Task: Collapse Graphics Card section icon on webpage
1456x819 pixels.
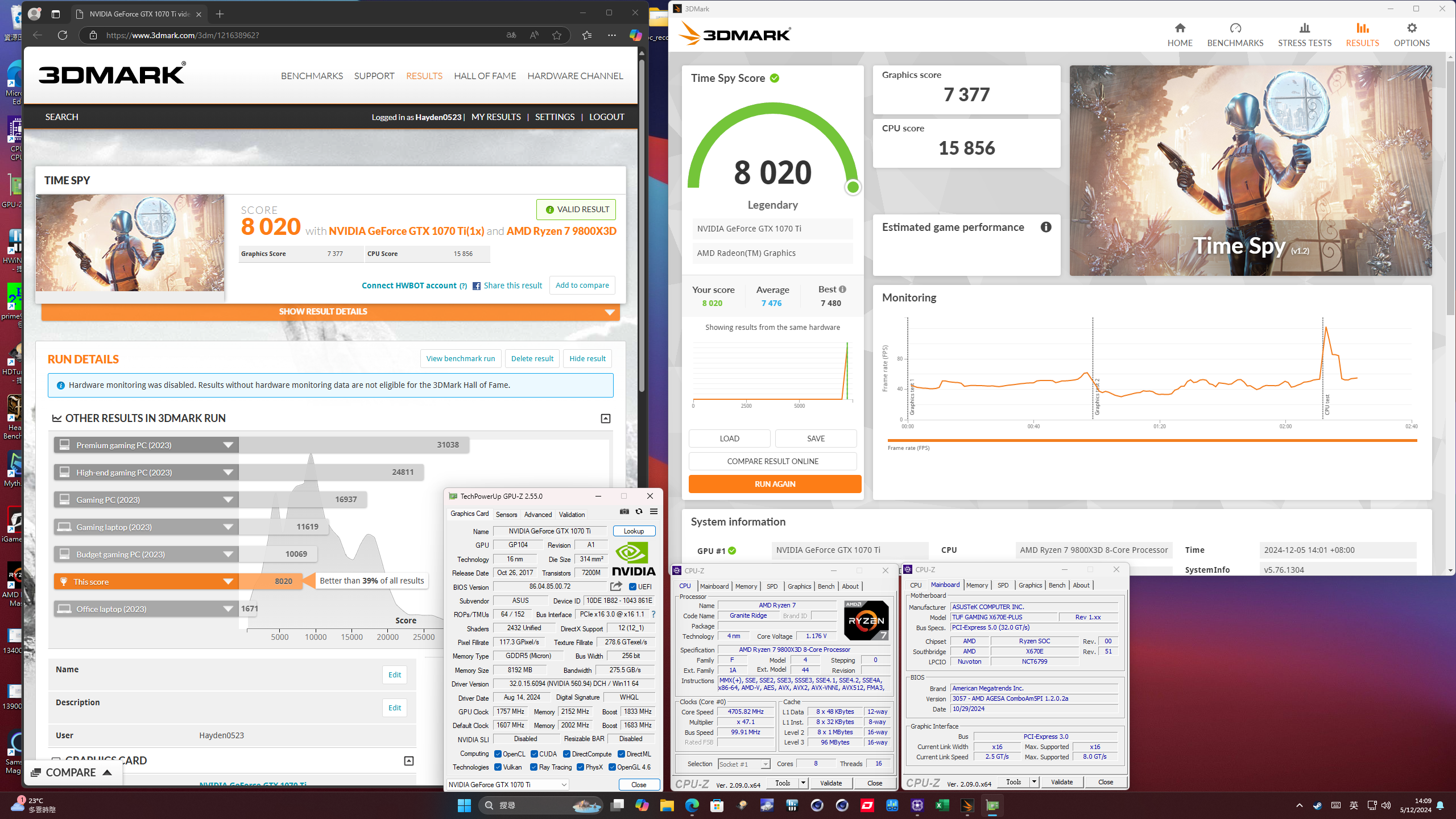Action: tap(409, 761)
